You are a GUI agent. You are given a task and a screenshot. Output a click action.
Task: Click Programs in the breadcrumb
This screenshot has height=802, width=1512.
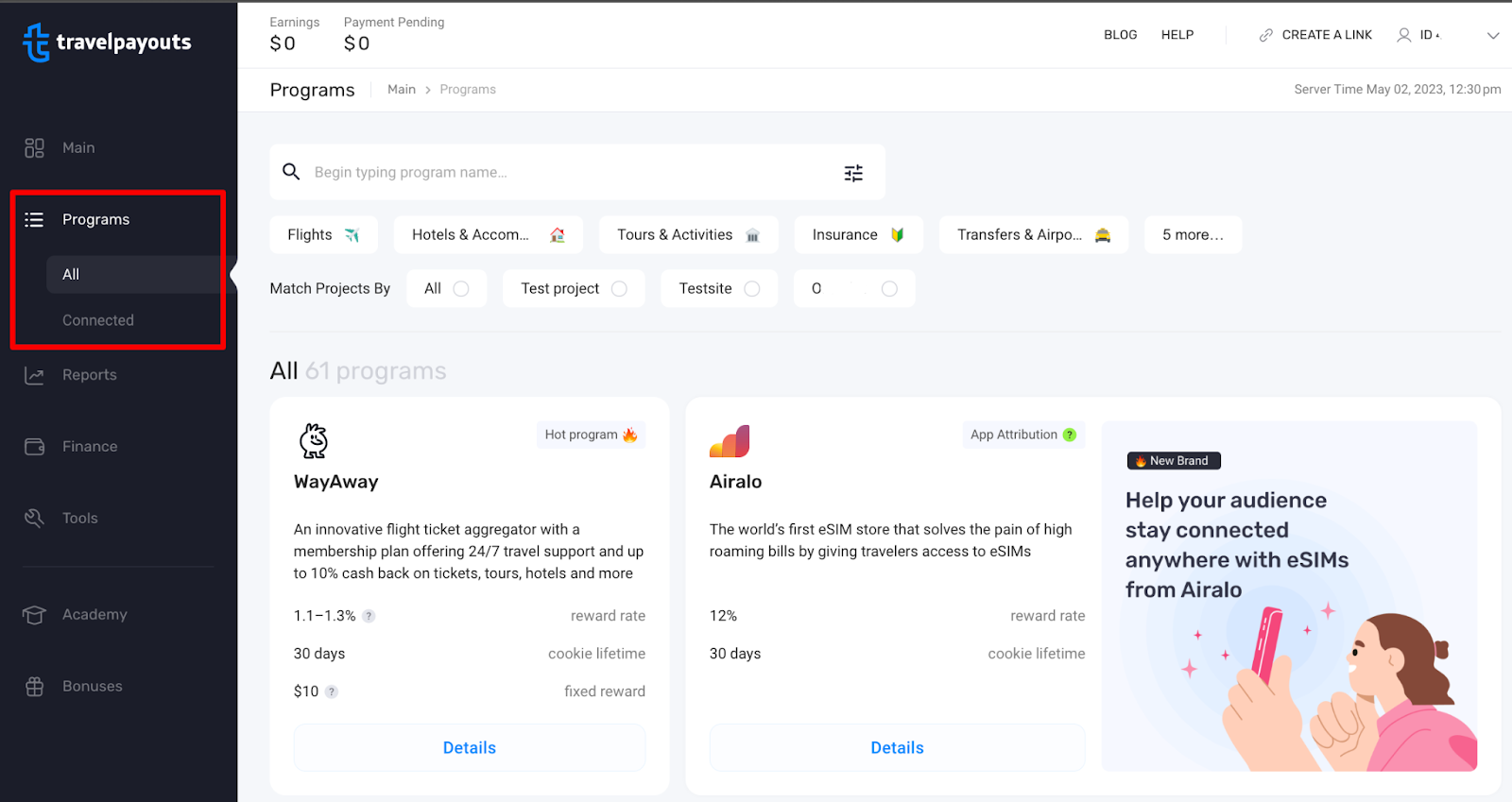tap(468, 90)
